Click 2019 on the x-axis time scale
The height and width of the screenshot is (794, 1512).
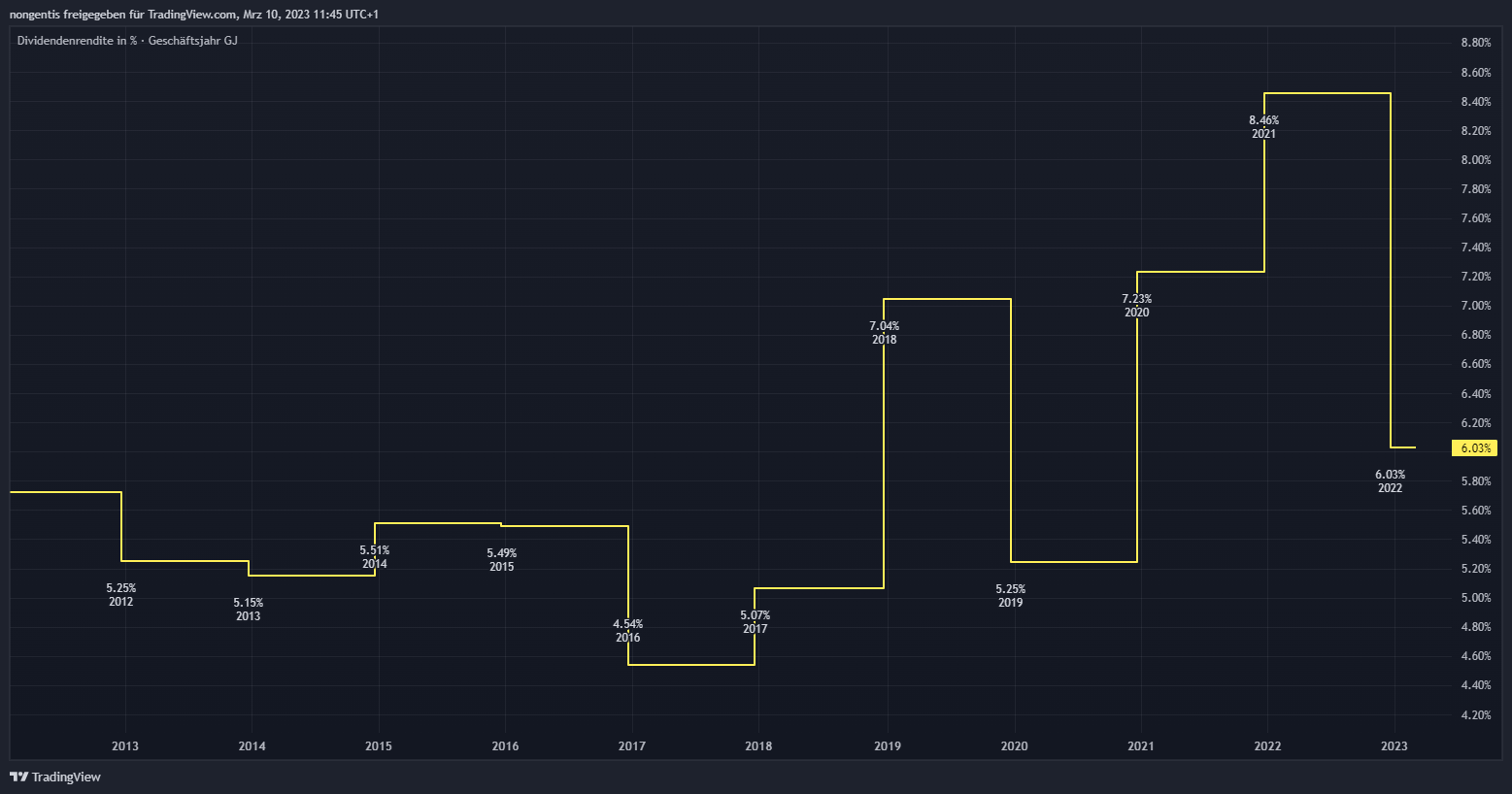point(887,746)
